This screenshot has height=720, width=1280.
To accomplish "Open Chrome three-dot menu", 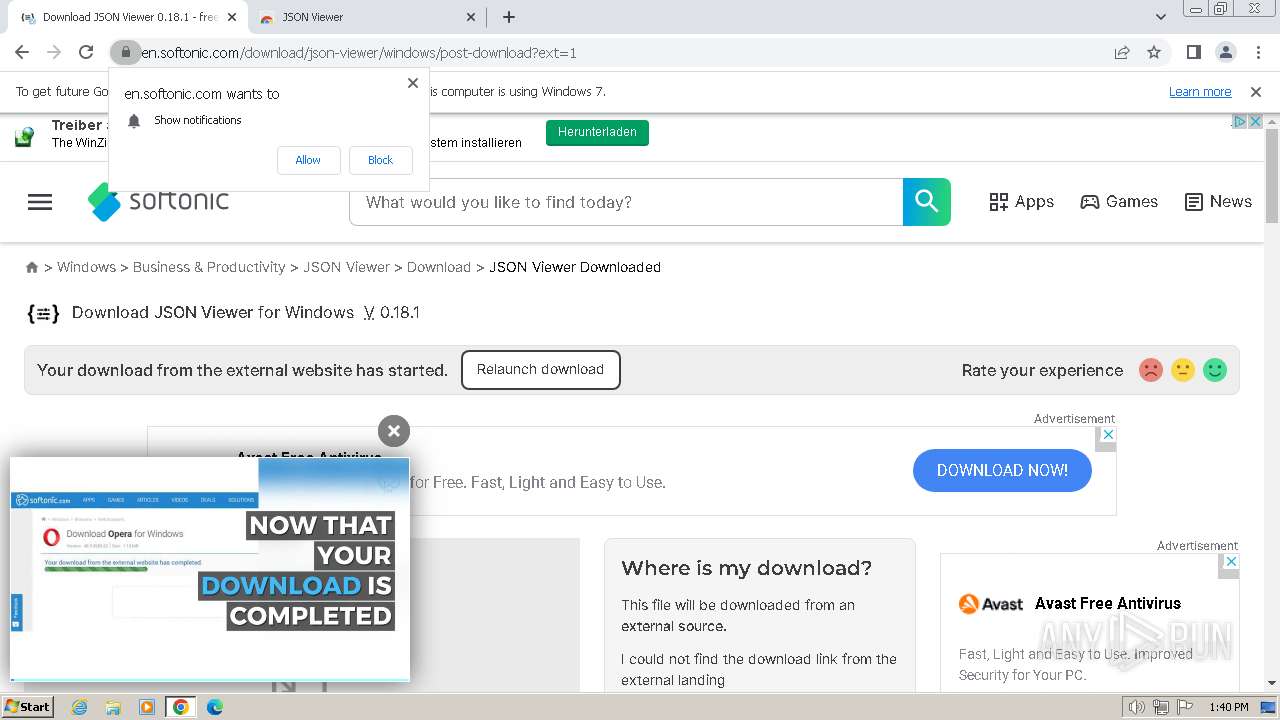I will pos(1257,52).
